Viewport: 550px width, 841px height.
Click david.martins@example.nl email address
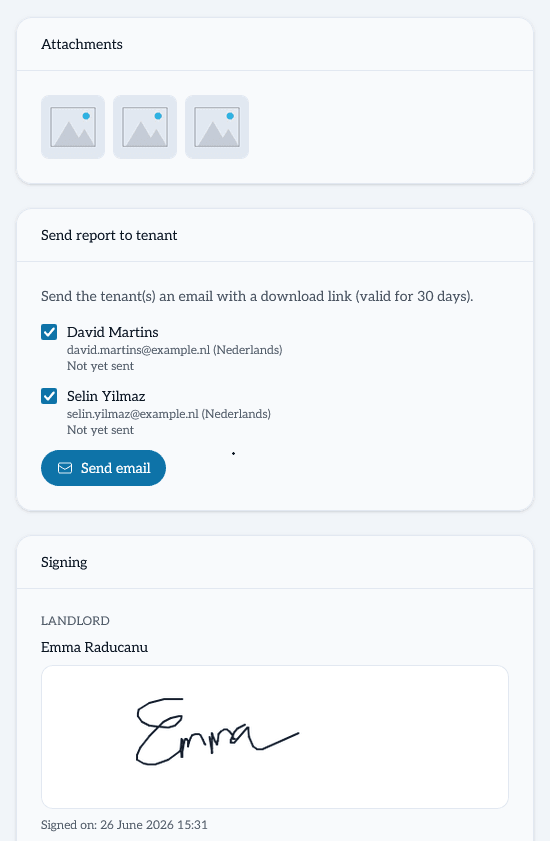click(138, 350)
